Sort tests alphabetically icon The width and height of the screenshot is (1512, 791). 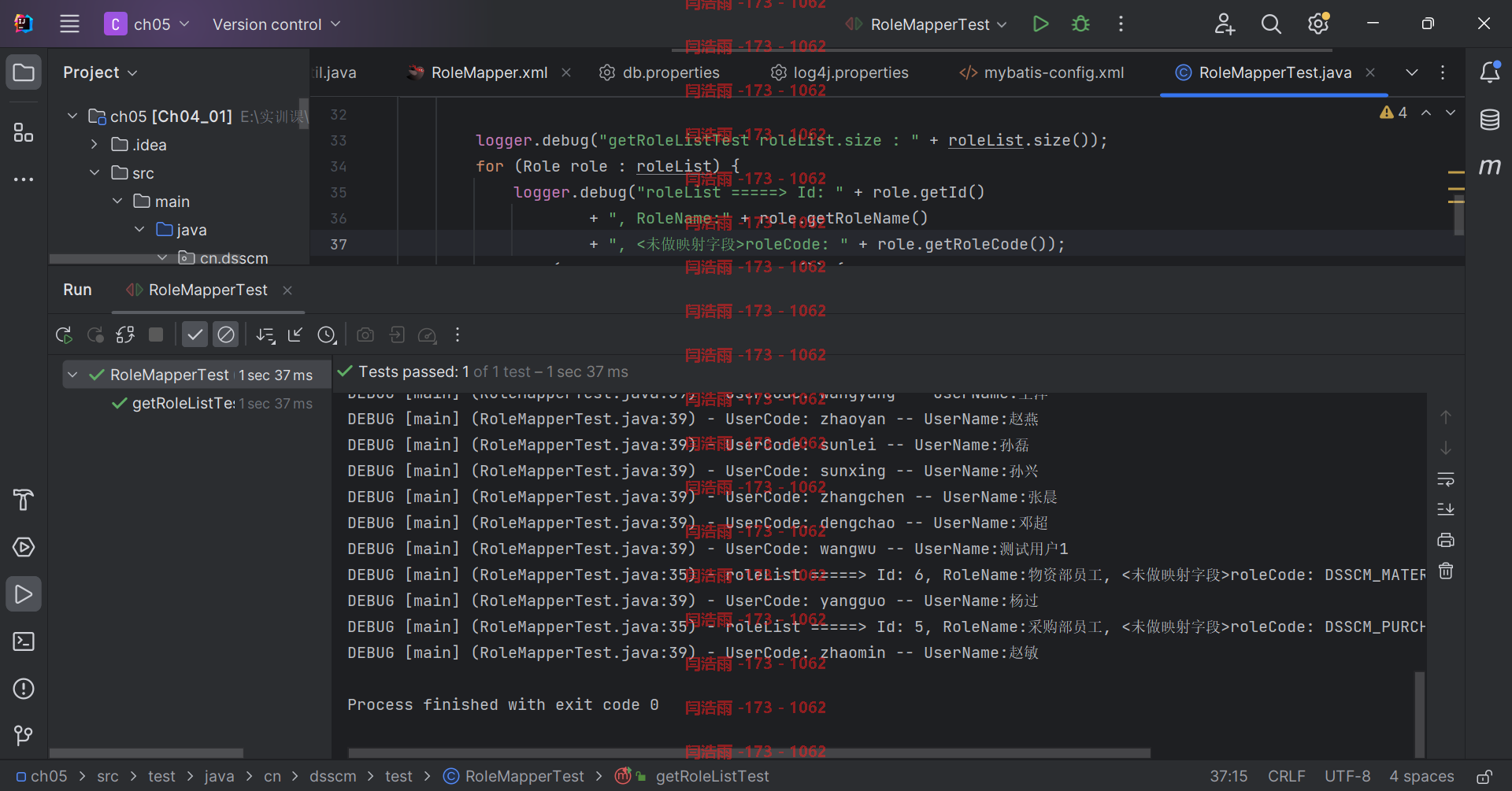point(266,335)
